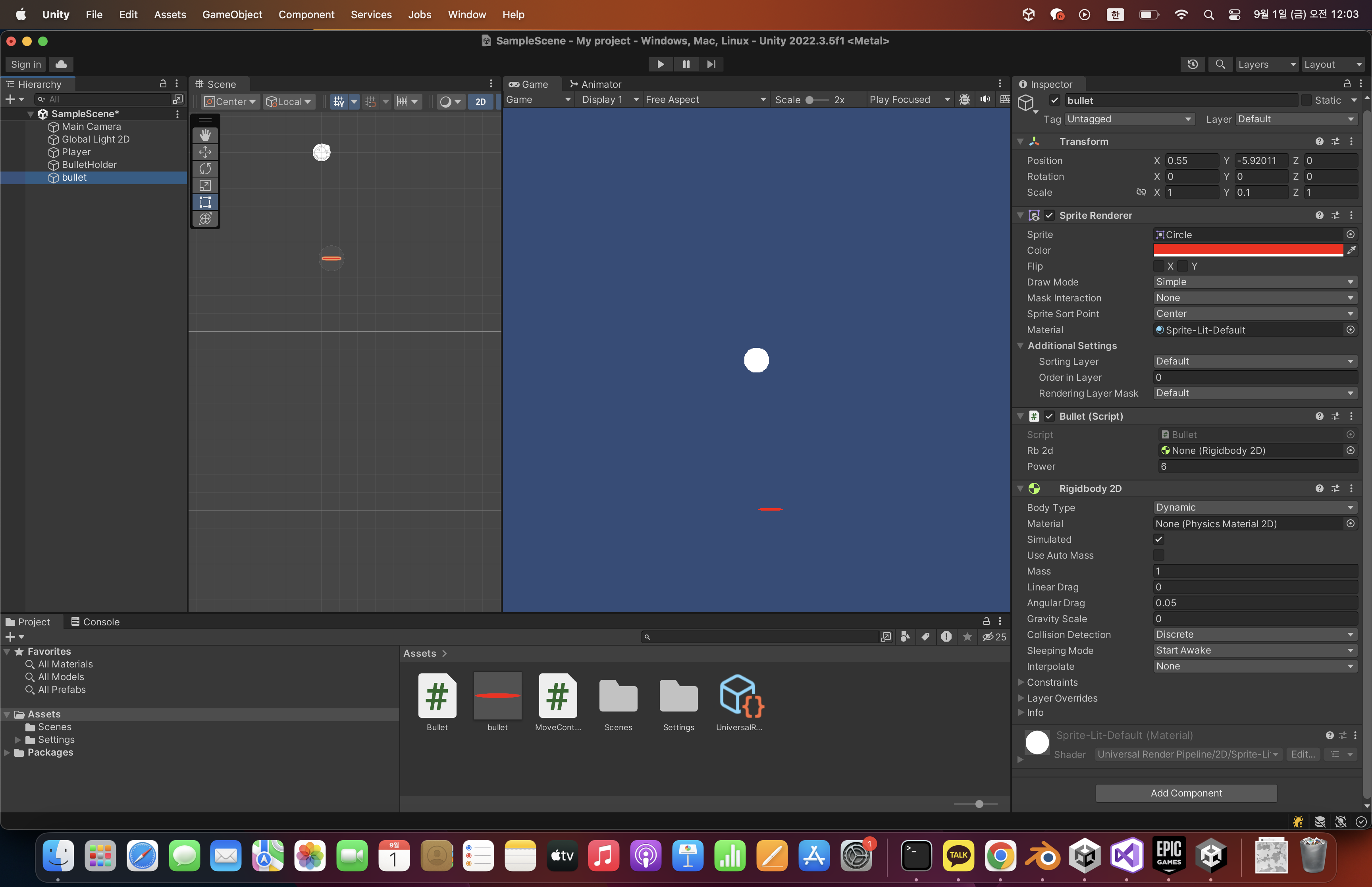Open Undo History in top toolbar

coord(1193,64)
